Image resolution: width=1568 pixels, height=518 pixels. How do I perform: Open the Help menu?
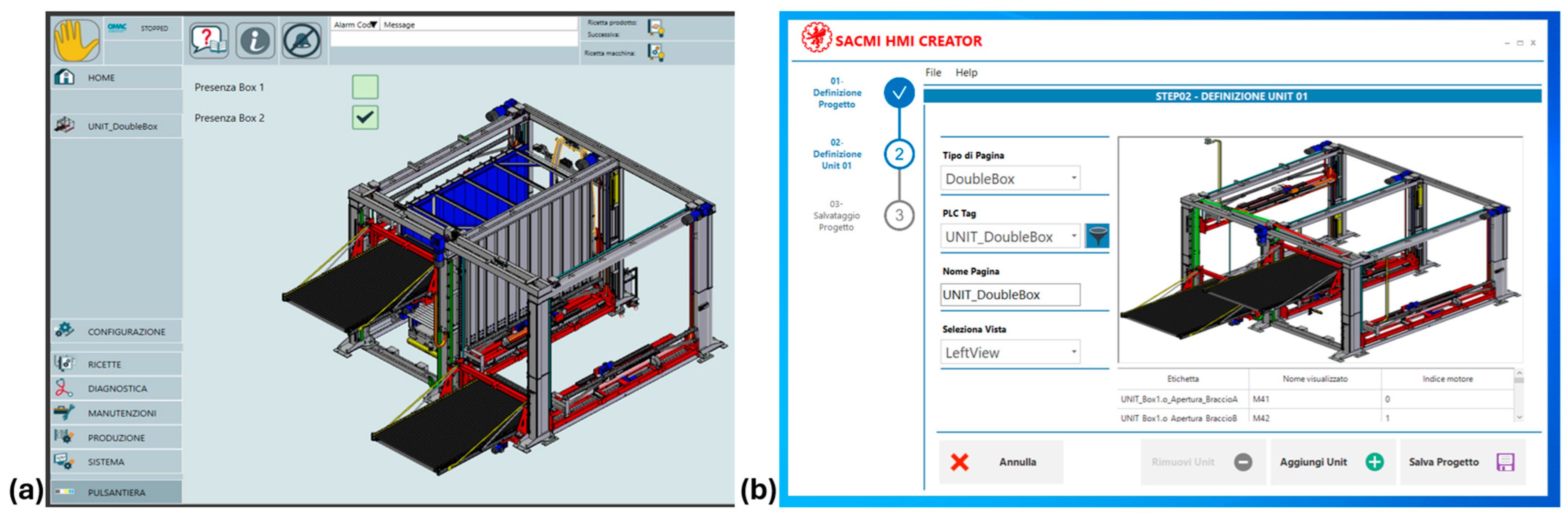coord(966,72)
